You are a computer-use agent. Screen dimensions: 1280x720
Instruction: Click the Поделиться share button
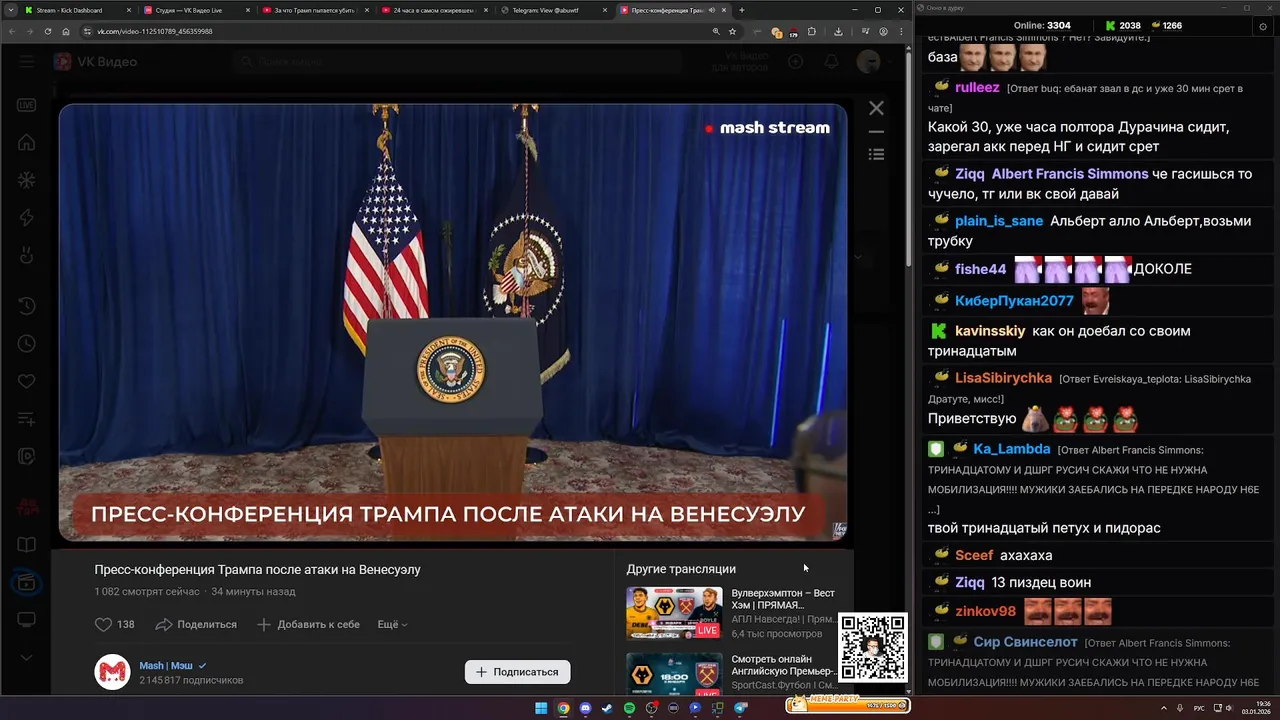tap(196, 624)
